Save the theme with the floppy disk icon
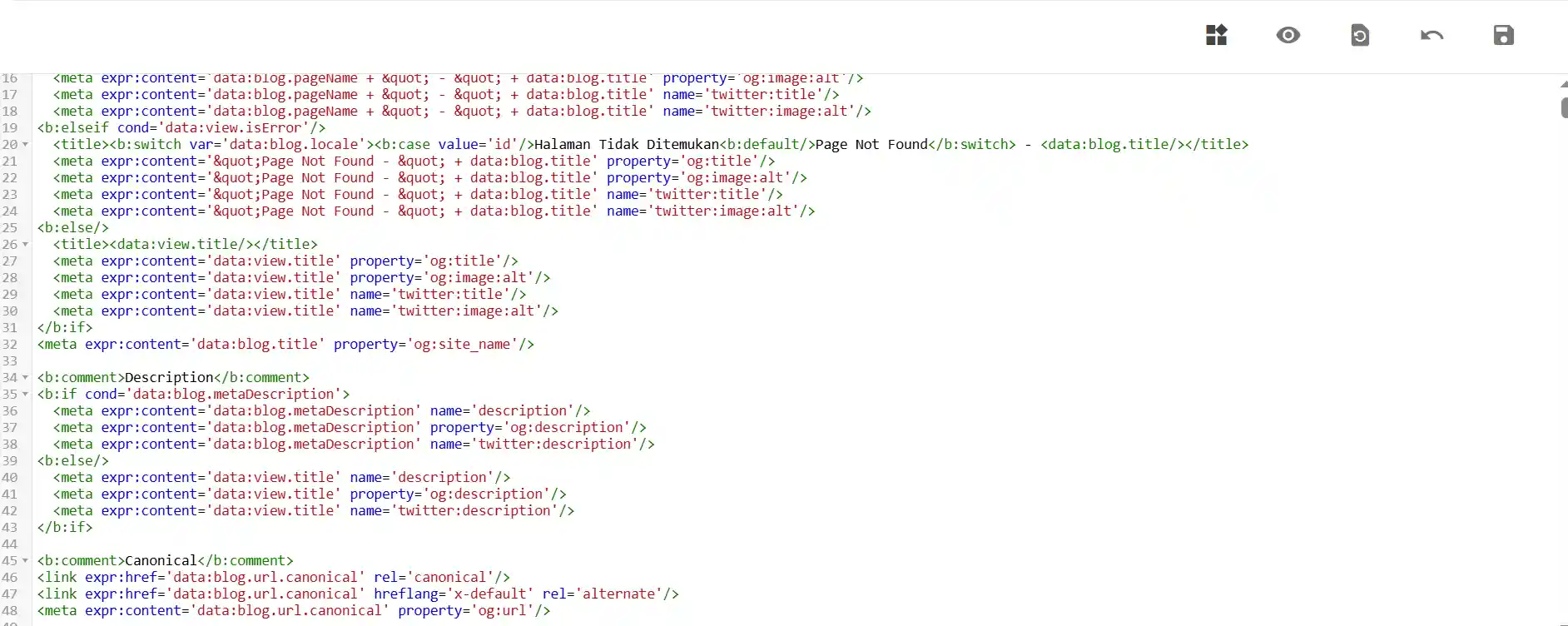The image size is (1568, 626). [1503, 35]
